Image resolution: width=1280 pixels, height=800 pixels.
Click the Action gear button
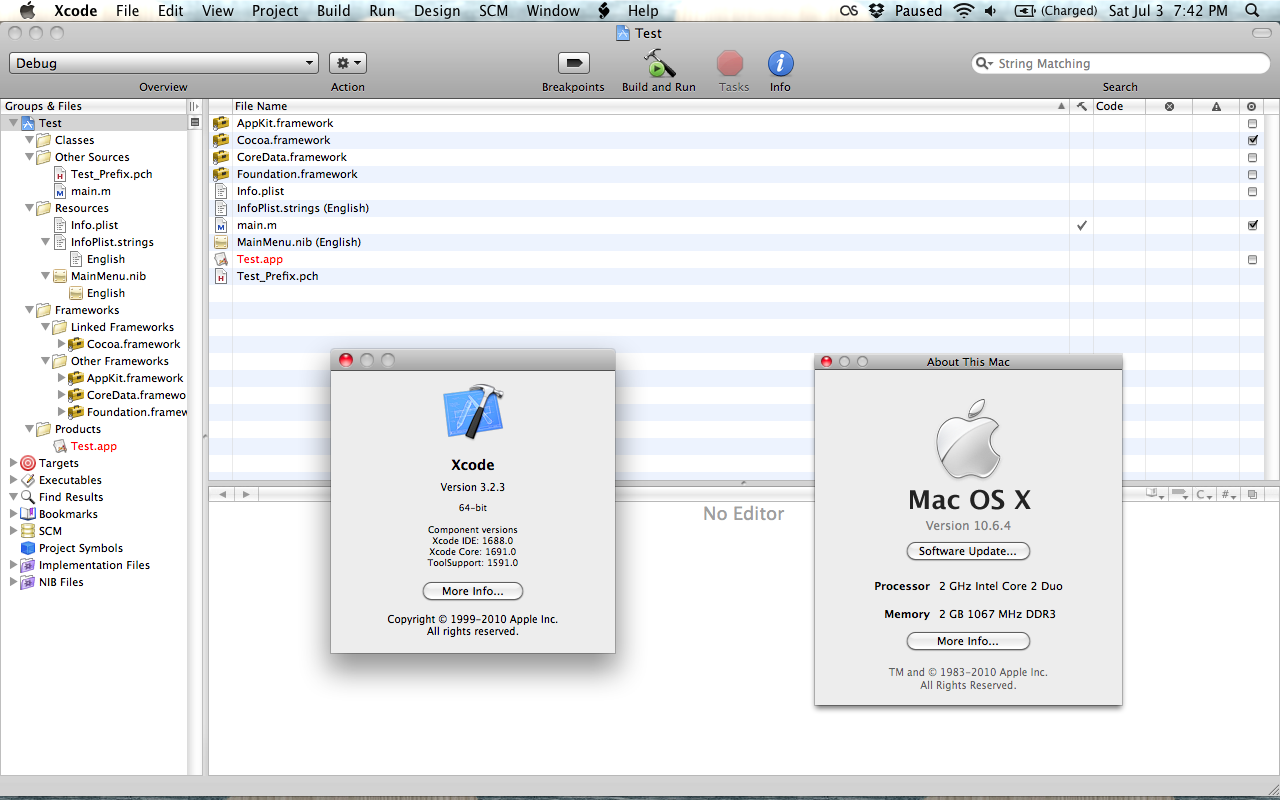(x=348, y=63)
